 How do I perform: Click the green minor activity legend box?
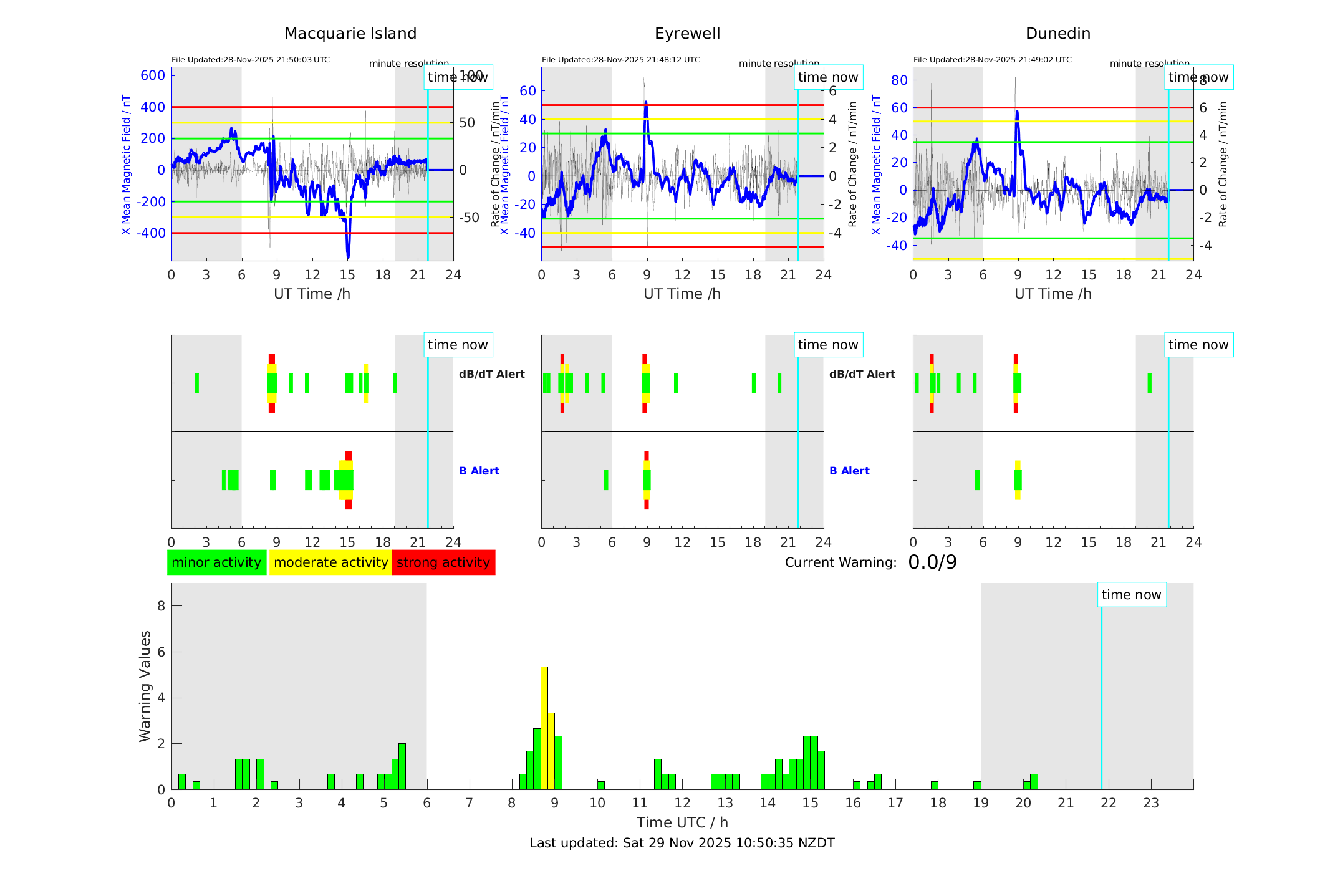(216, 562)
